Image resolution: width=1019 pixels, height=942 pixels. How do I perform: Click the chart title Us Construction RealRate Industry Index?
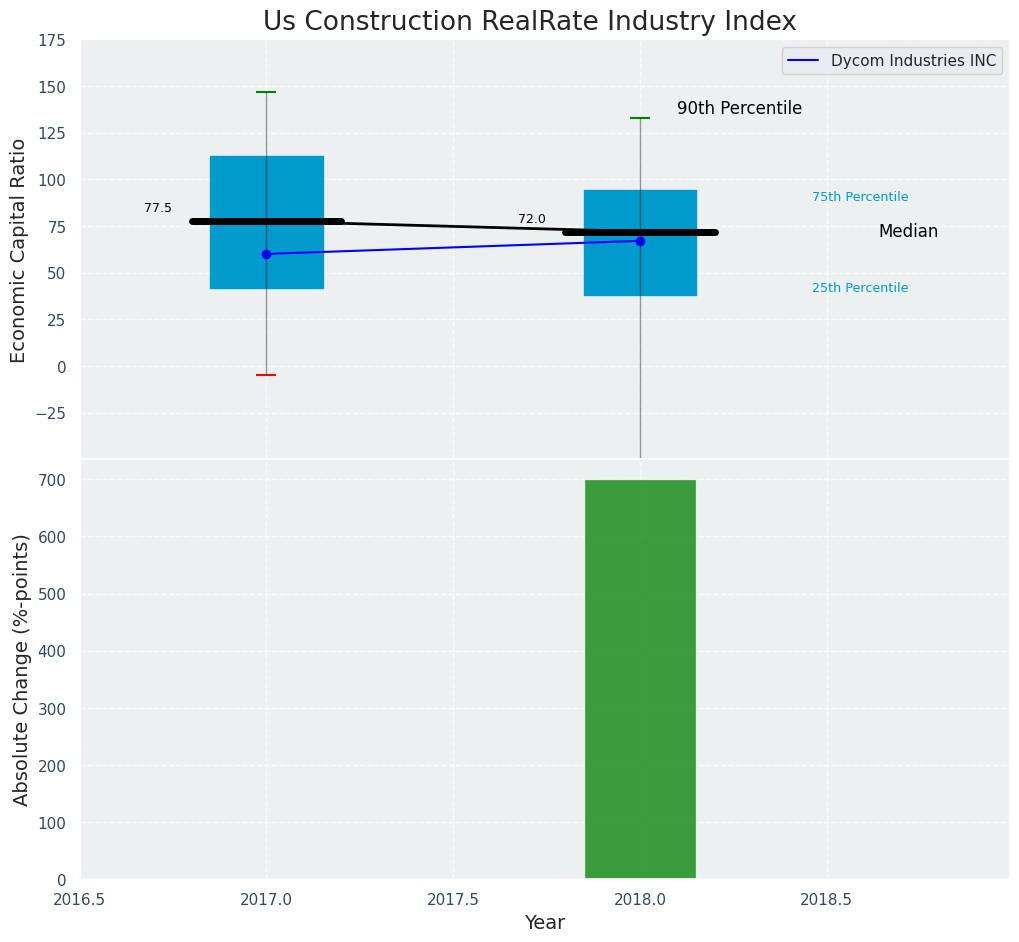coord(529,22)
